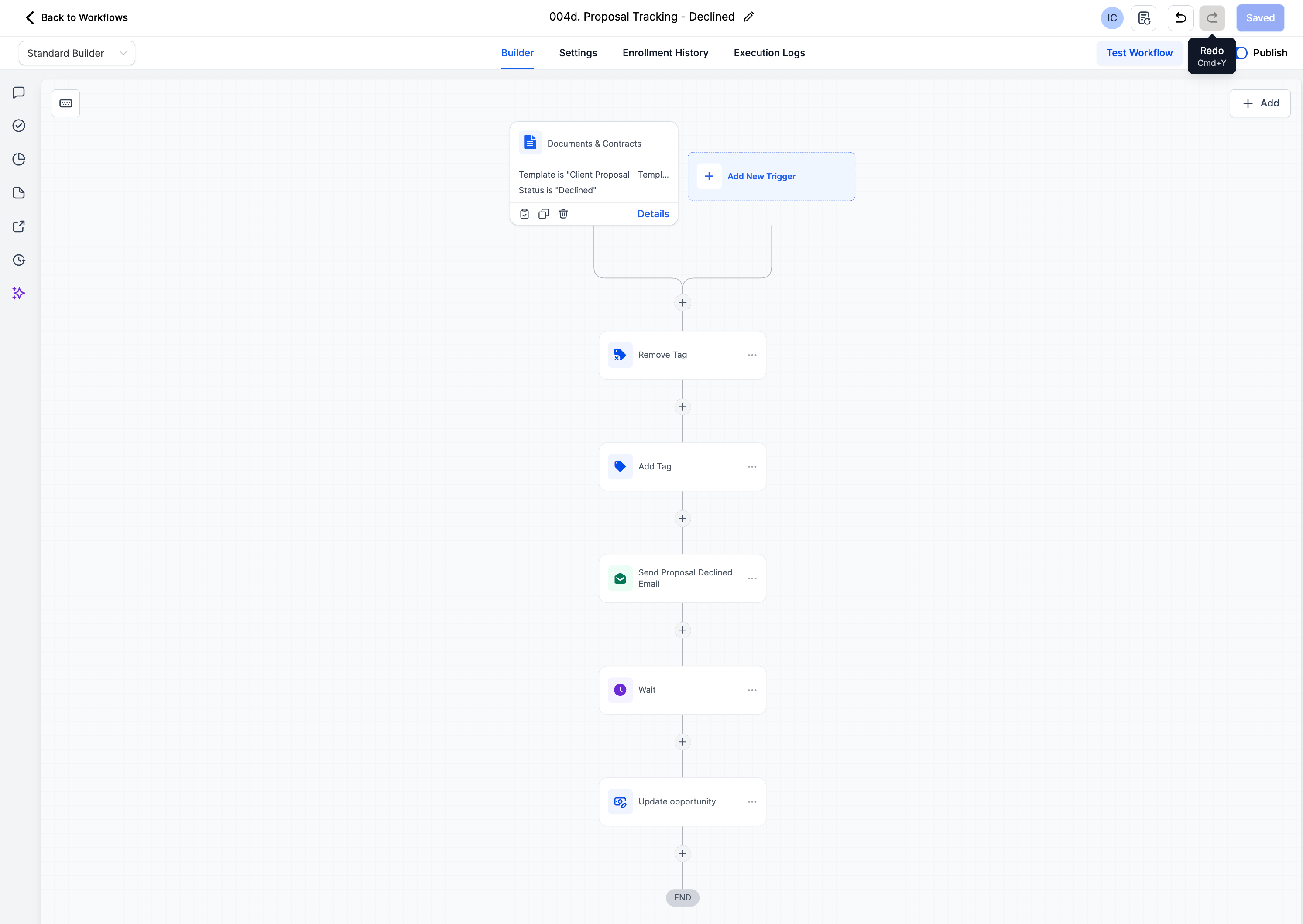Image resolution: width=1303 pixels, height=924 pixels.
Task: Click the trash icon on trigger card
Action: pos(563,214)
